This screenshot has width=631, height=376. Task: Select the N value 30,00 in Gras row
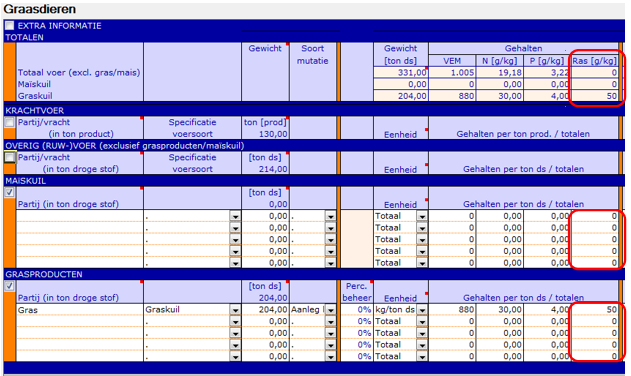(x=500, y=310)
